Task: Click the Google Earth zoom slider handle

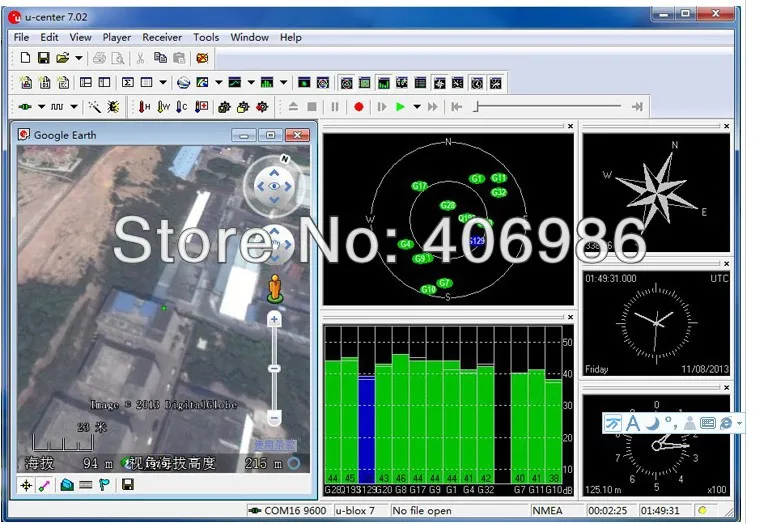Action: coord(274,369)
